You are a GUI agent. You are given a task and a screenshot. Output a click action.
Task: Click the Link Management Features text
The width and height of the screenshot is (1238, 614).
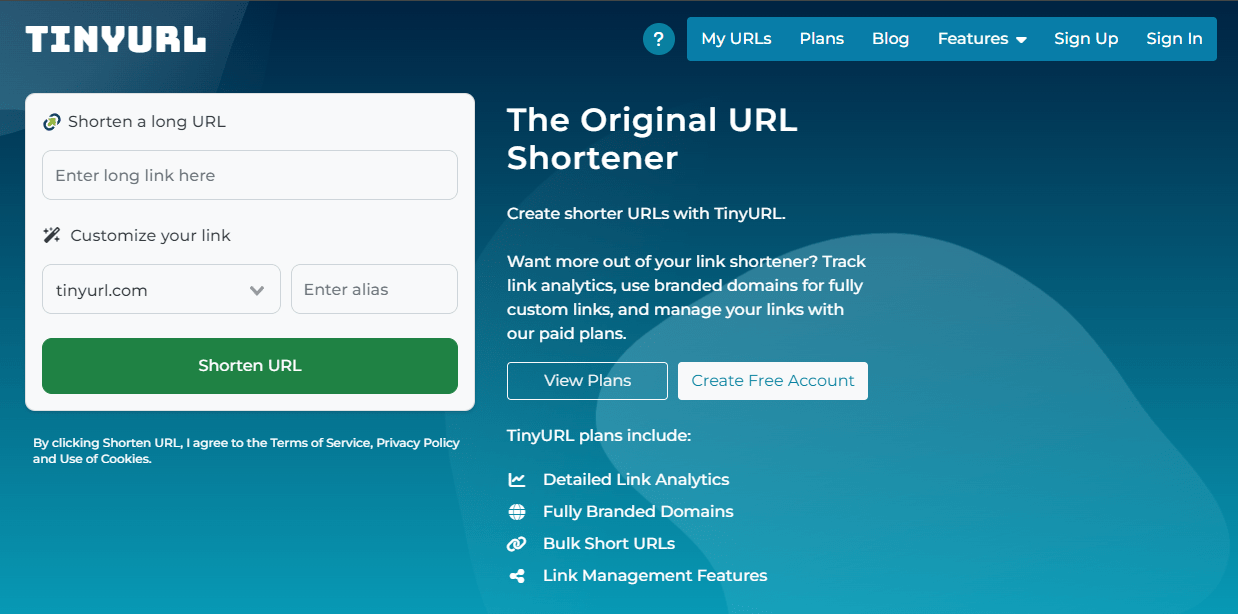pyautogui.click(x=655, y=576)
